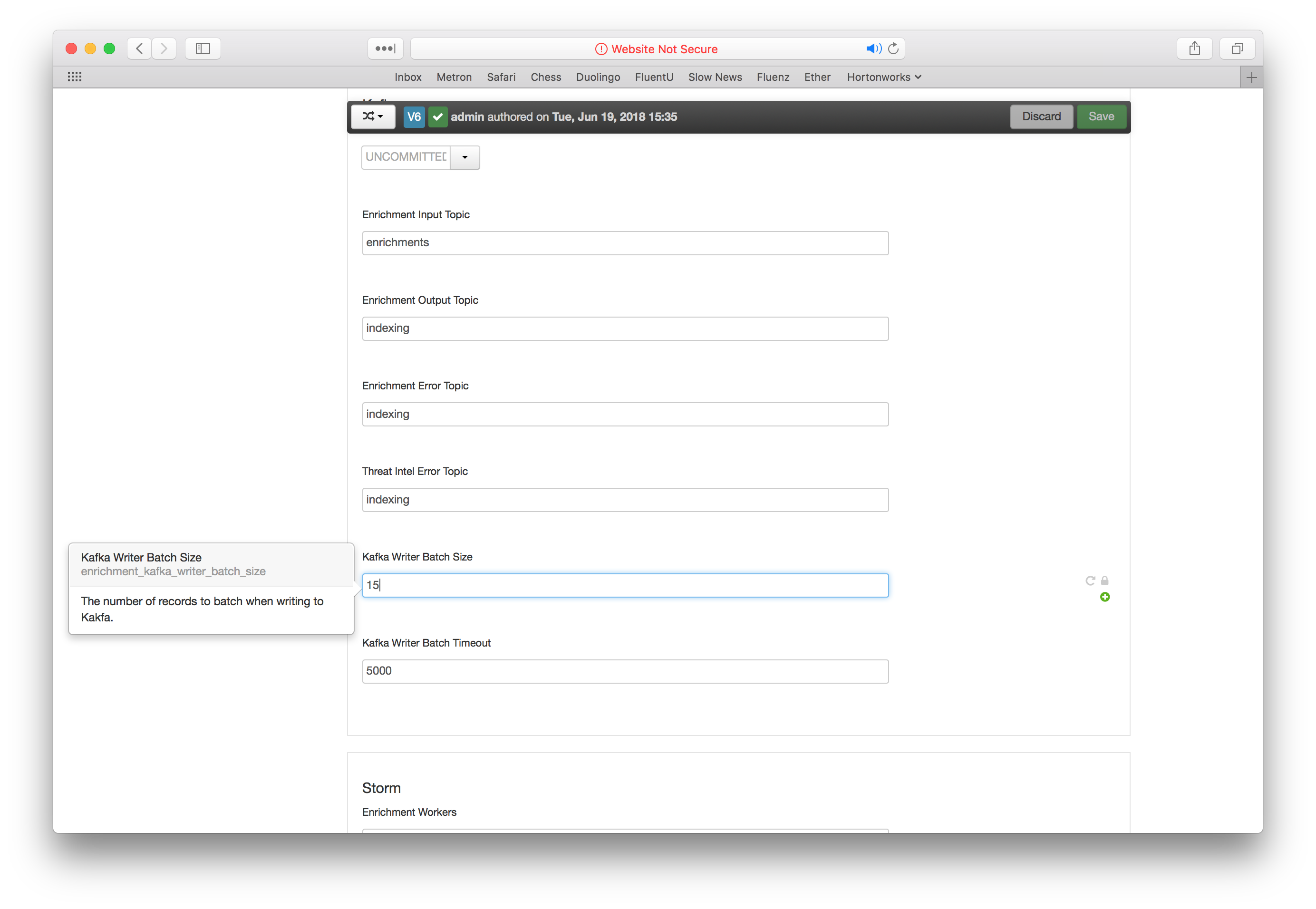Click the Discard button
This screenshot has width=1316, height=909.
click(1041, 117)
